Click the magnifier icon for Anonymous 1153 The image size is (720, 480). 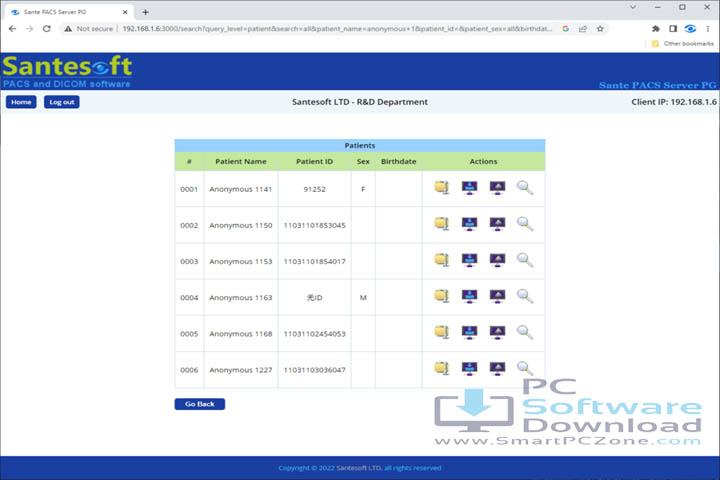pyautogui.click(x=525, y=260)
